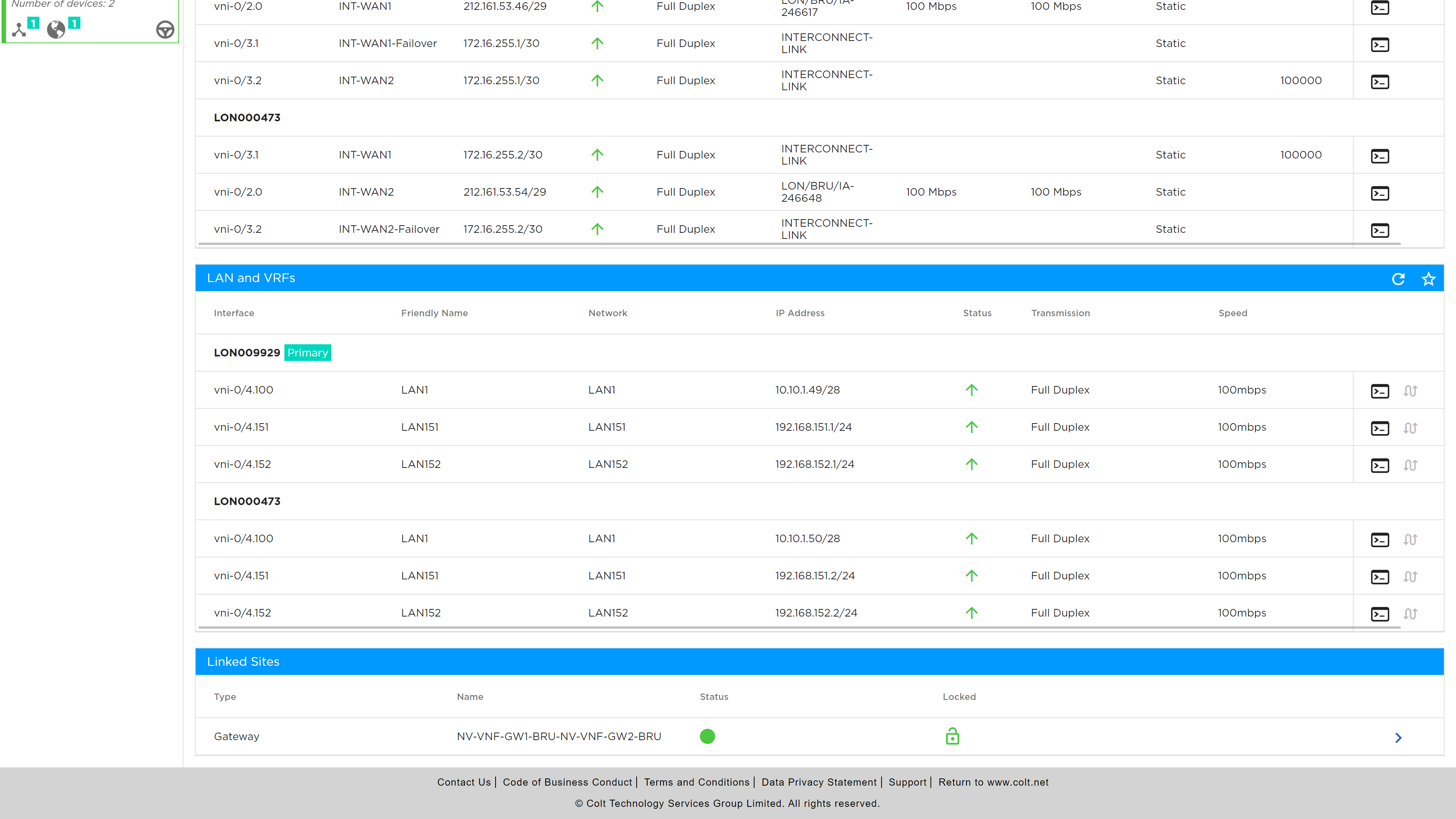The width and height of the screenshot is (1456, 819).
Task: Click the Linked Sites panel header
Action: 819,662
